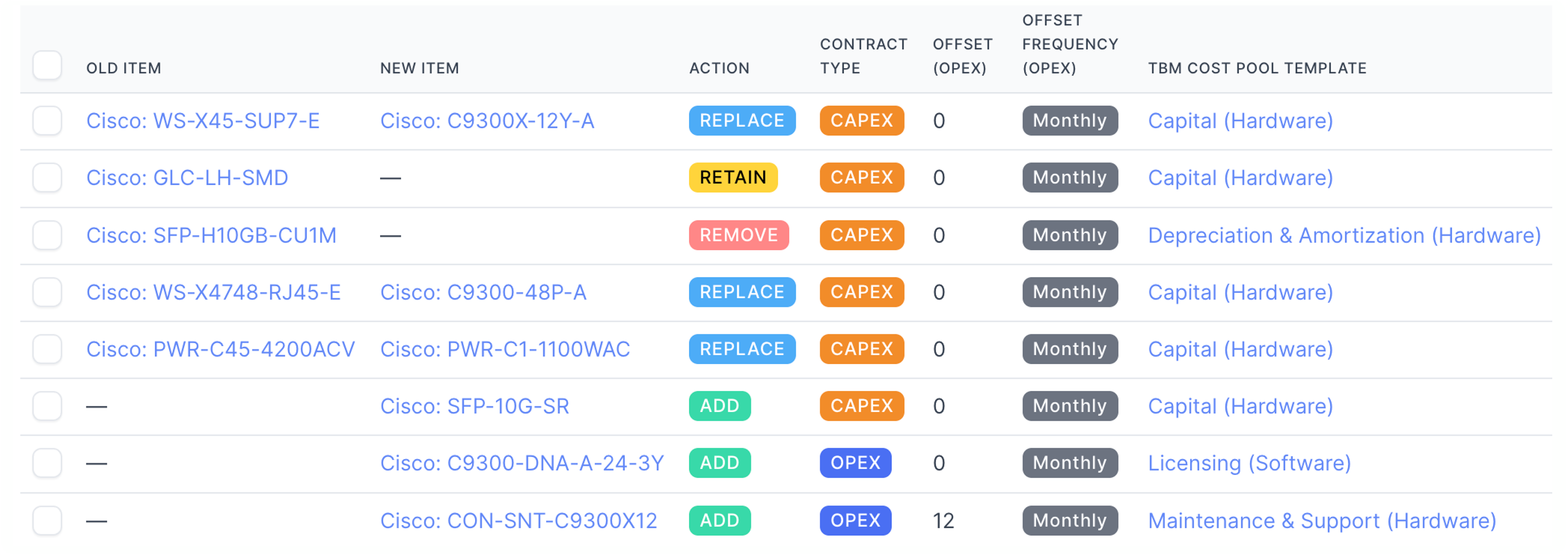This screenshot has height=556, width=1568.
Task: Click the OFFSET (OPEX) column header
Action: pyautogui.click(x=962, y=56)
